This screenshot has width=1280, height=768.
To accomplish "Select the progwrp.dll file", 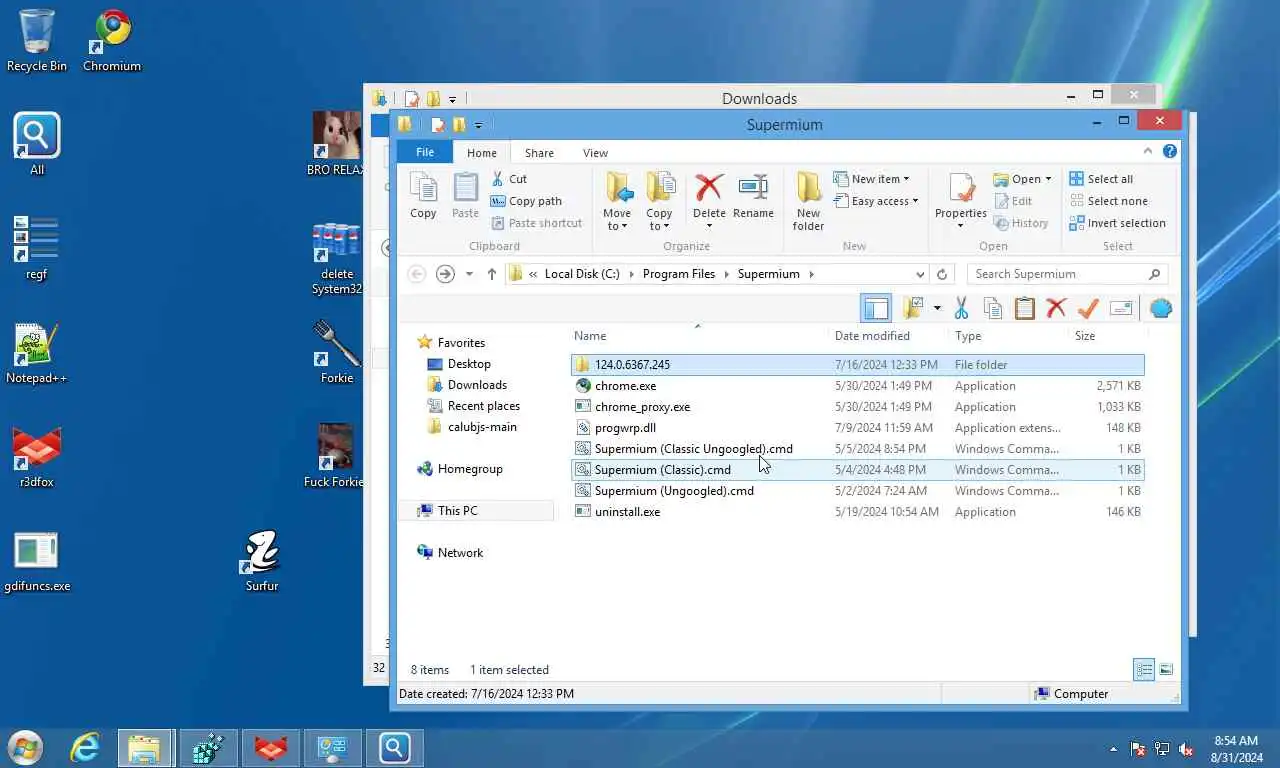I will (858, 428).
